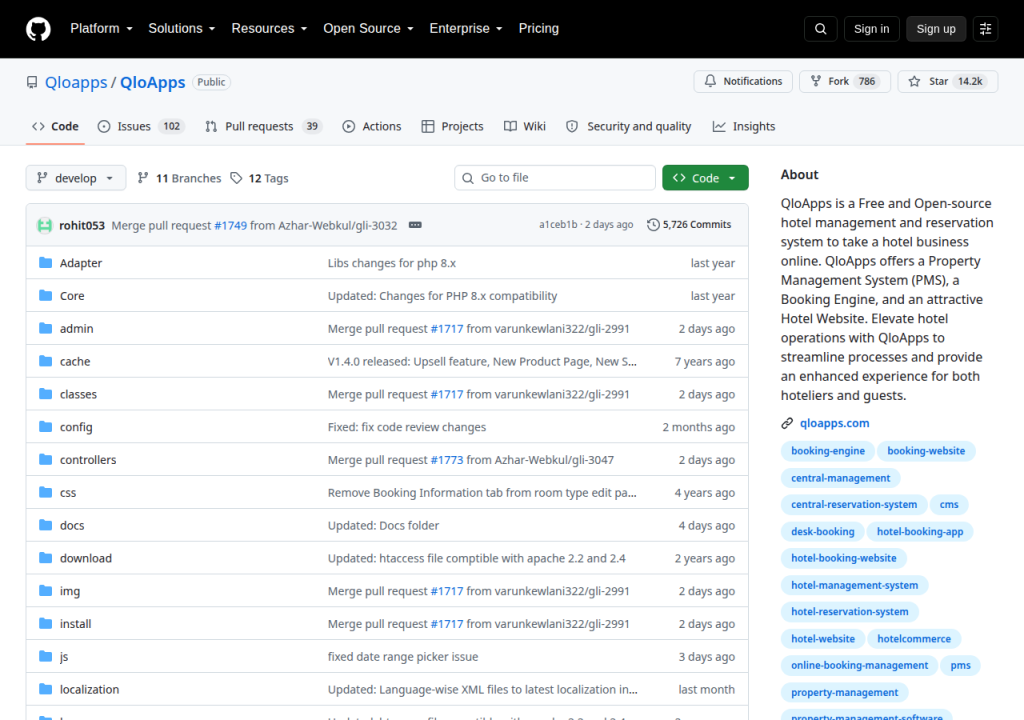Expand the Enterprise menu

click(466, 29)
